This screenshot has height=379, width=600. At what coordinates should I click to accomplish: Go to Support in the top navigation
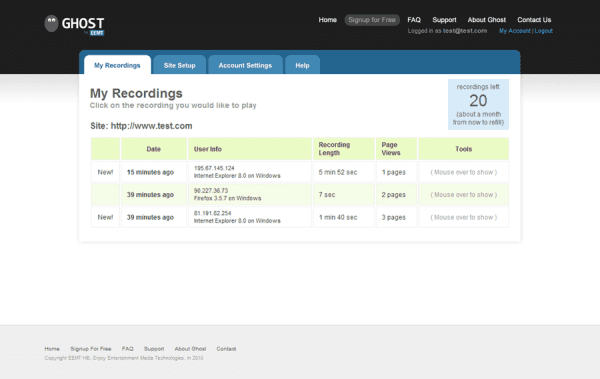(444, 20)
